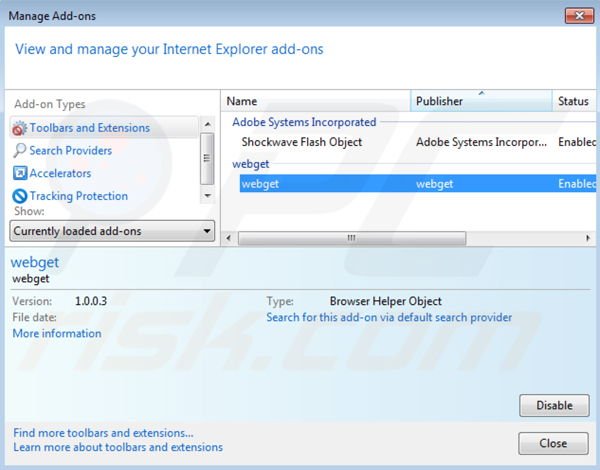This screenshot has width=600, height=470.
Task: Select Search Providers add-on type
Action: pyautogui.click(x=71, y=150)
